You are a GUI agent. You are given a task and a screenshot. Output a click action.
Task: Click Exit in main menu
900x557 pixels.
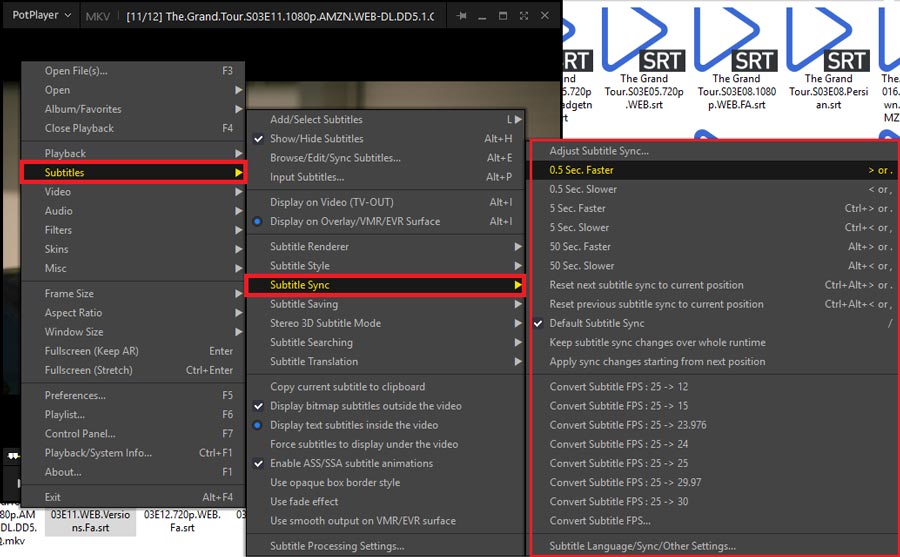coord(133,497)
